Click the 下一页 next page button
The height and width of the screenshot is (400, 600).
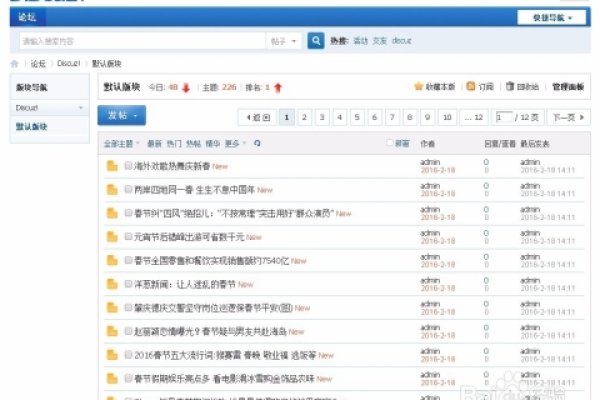[569, 117]
